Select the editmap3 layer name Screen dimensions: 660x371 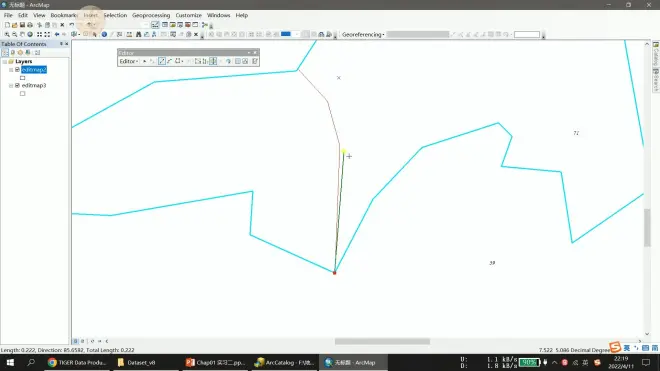[x=34, y=85]
